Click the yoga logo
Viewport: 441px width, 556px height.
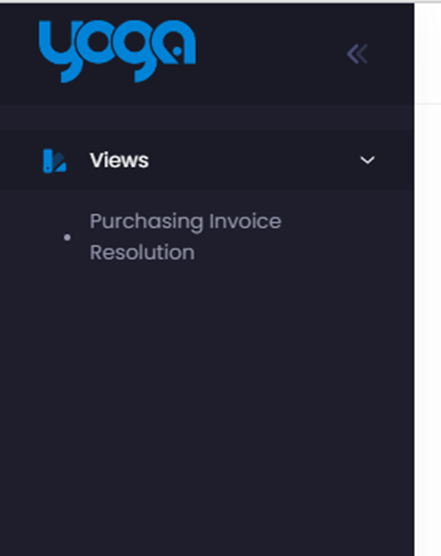117,51
